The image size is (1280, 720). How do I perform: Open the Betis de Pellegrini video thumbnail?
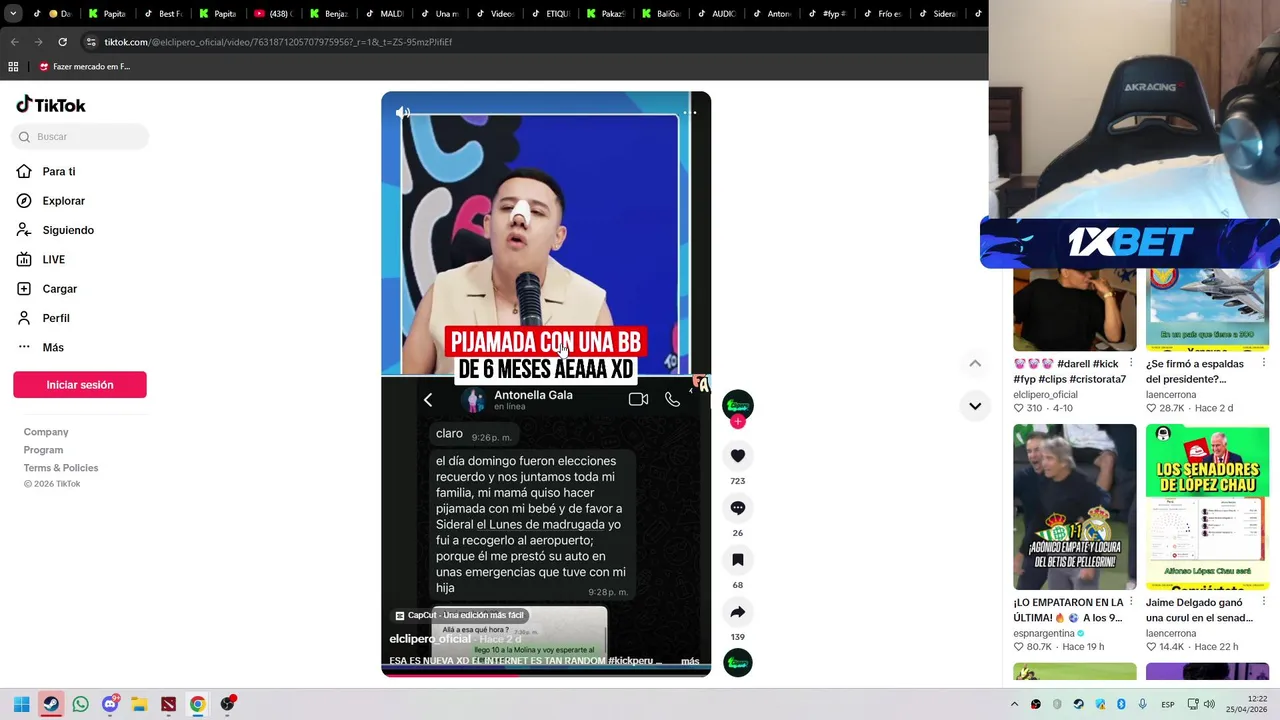[x=1075, y=507]
